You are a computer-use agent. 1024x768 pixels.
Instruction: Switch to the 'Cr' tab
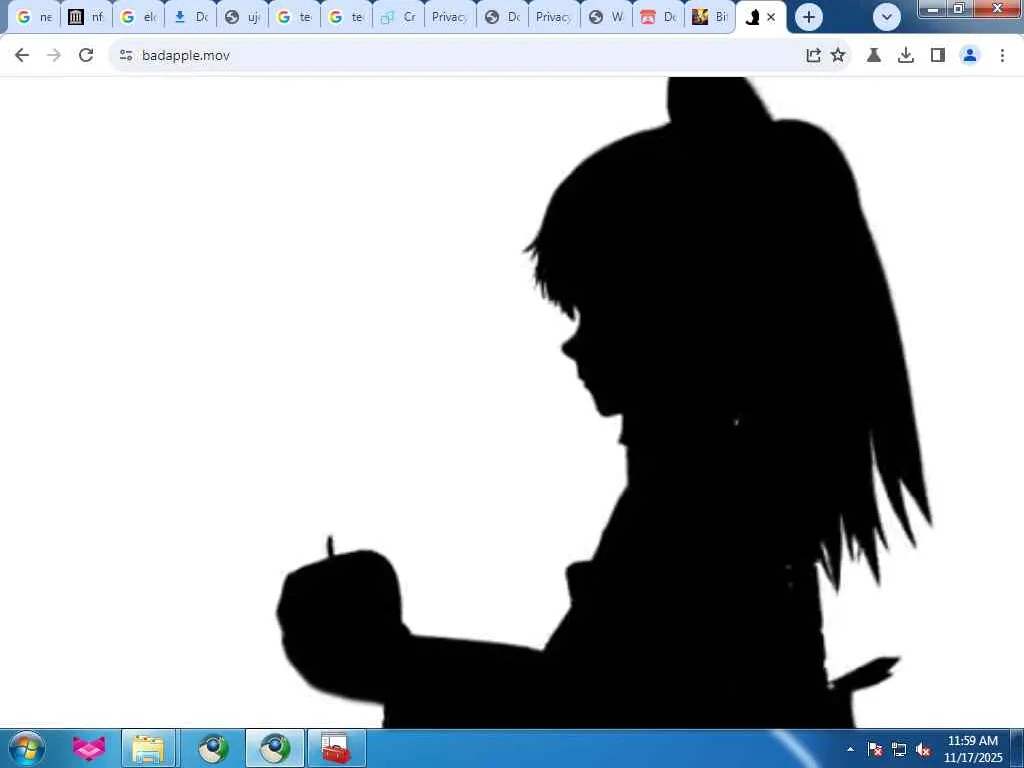[x=398, y=17]
